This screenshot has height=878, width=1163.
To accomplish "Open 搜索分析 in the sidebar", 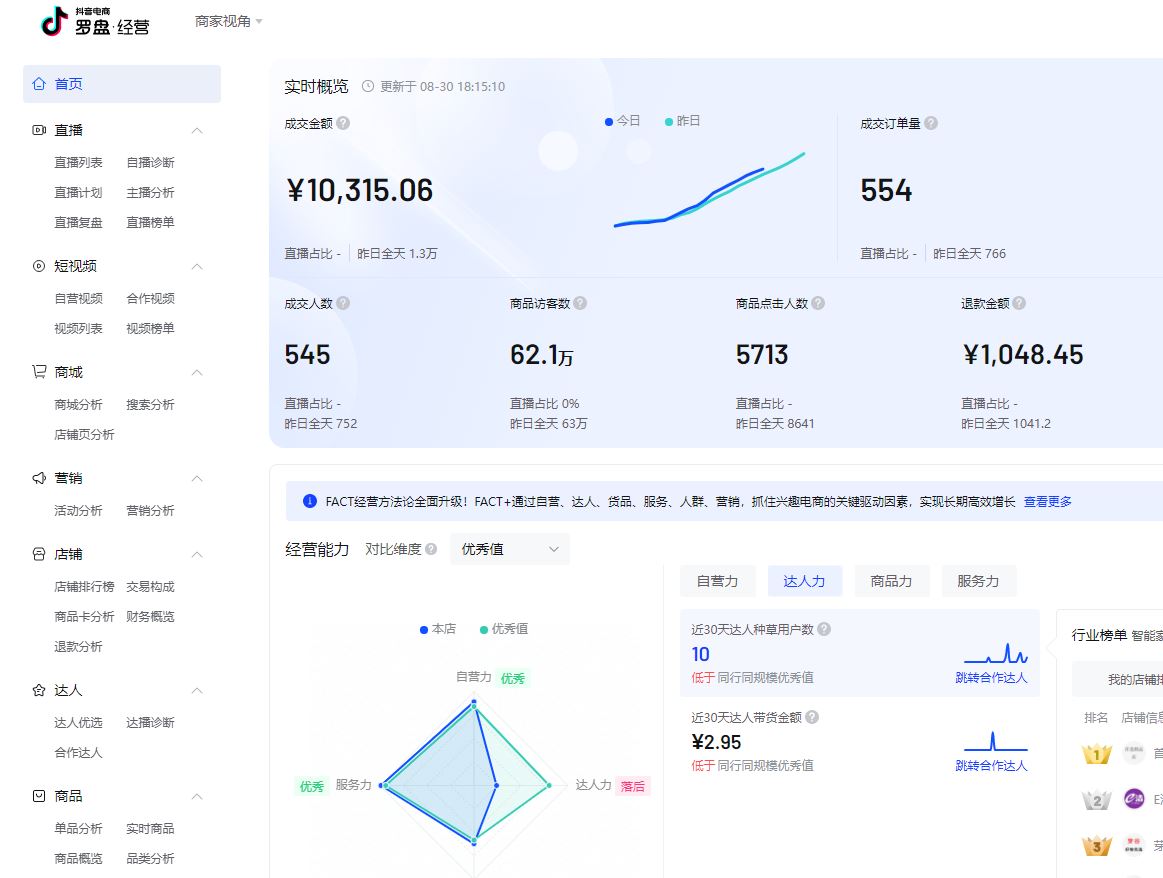I will point(151,405).
